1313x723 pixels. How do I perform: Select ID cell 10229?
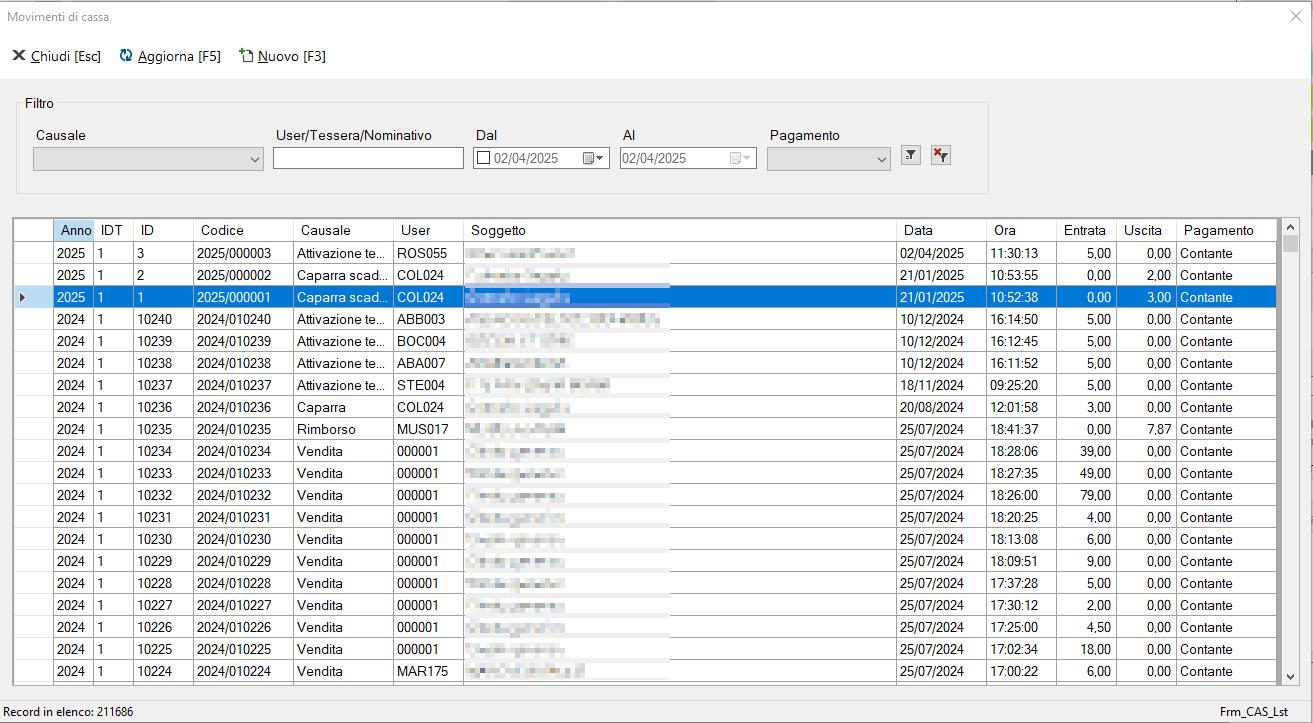[163, 561]
